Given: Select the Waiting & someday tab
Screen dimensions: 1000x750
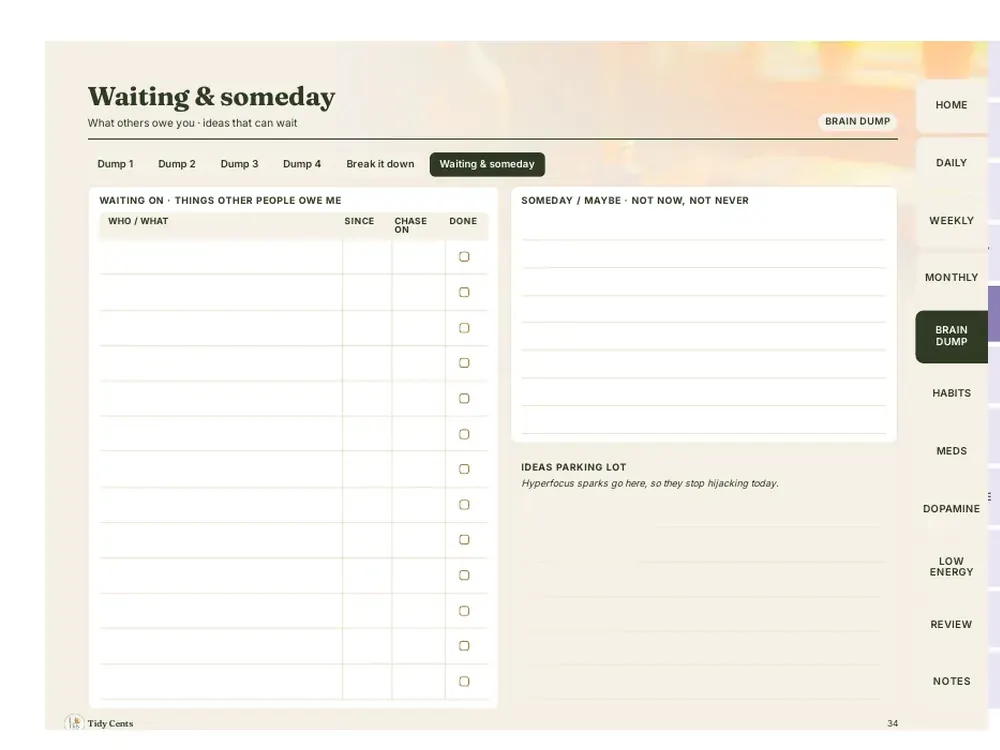Looking at the screenshot, I should [x=487, y=164].
